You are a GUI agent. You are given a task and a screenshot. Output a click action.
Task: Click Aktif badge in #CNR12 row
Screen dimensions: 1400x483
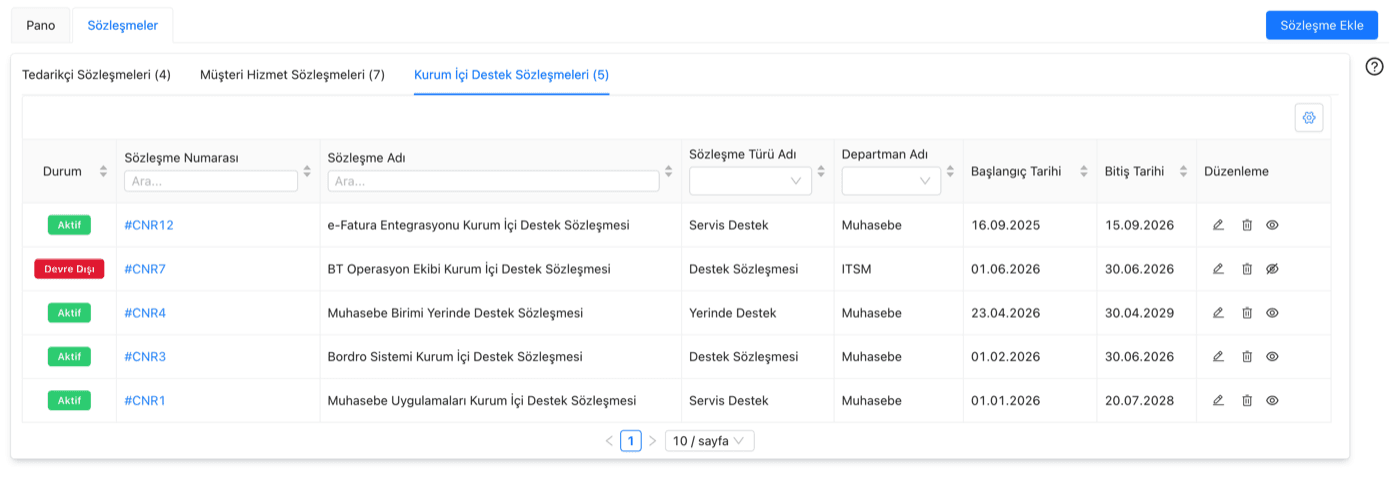pyautogui.click(x=69, y=225)
